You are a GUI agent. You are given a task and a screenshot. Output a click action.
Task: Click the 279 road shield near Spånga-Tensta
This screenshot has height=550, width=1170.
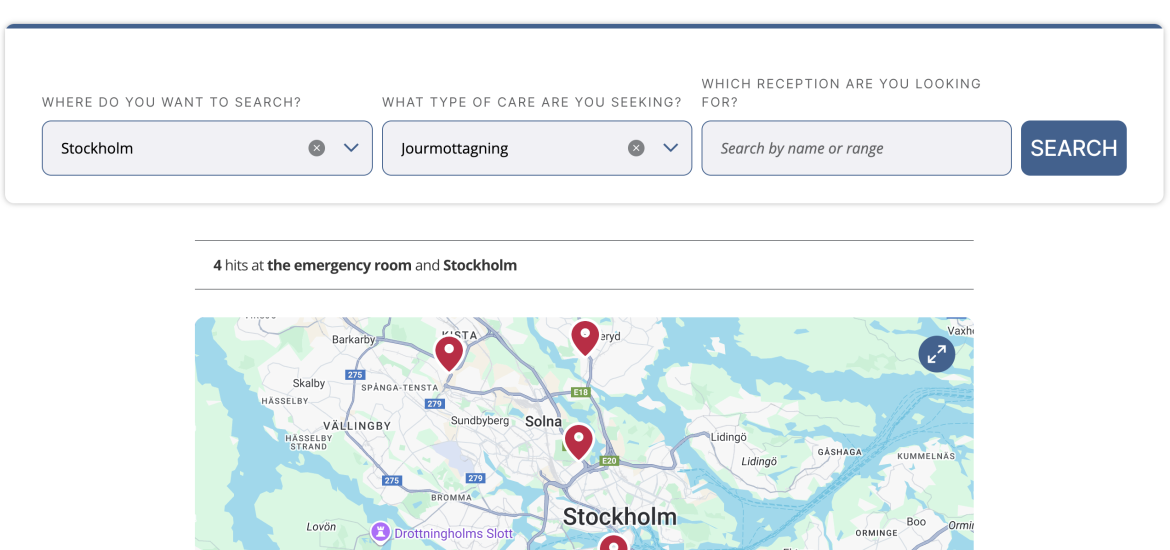coord(434,404)
